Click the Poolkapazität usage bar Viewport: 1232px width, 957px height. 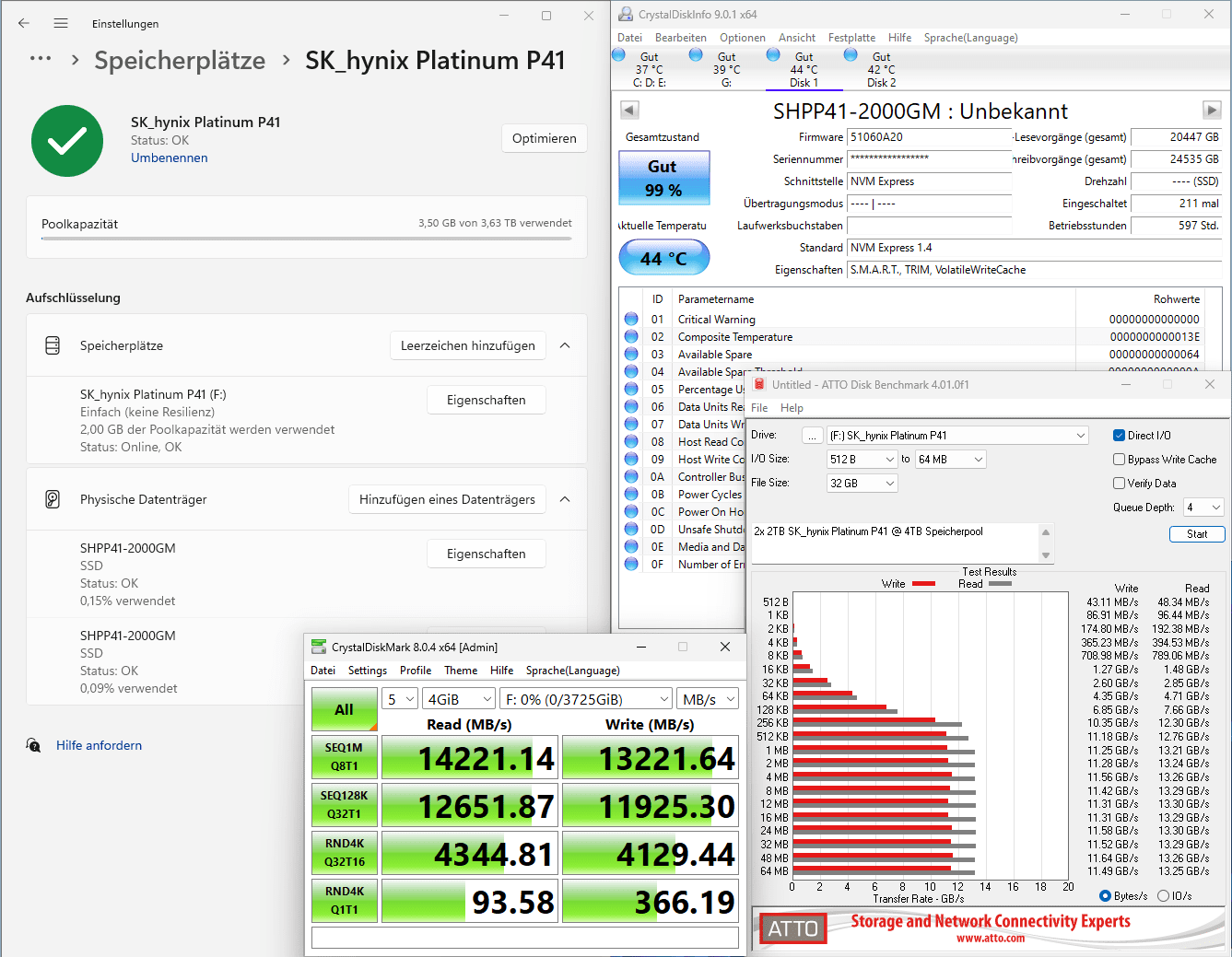[x=307, y=239]
